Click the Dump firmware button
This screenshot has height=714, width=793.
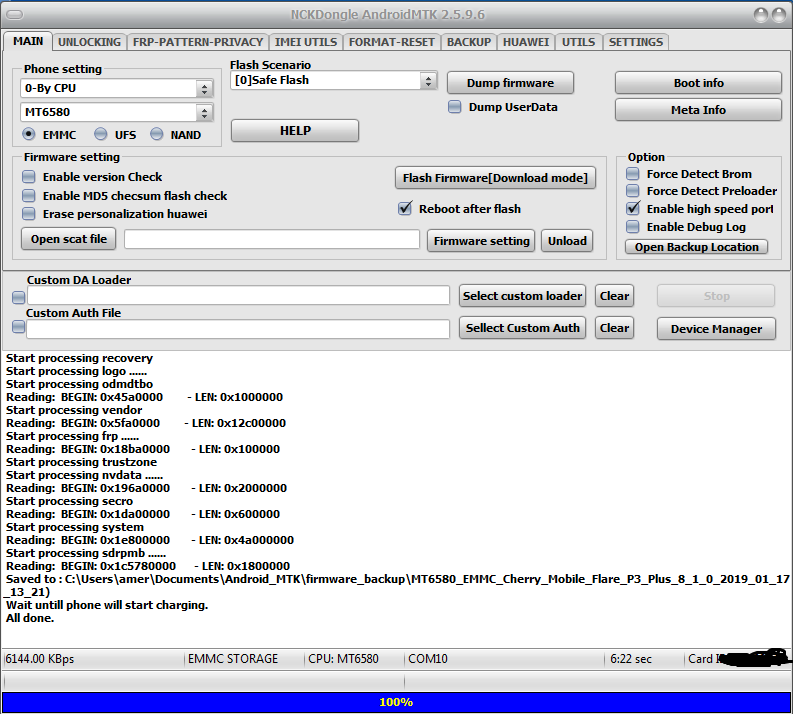pyautogui.click(x=510, y=83)
